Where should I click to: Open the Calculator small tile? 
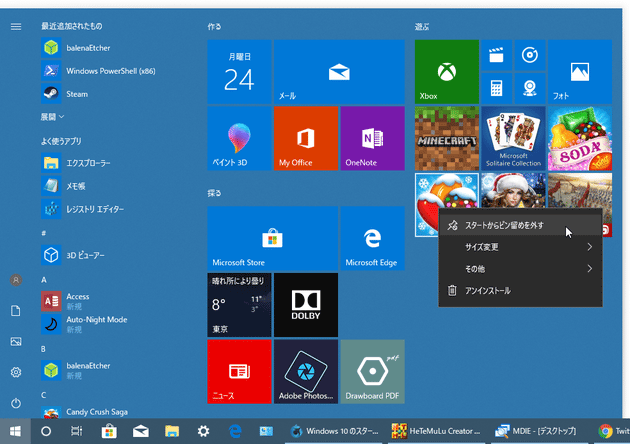[x=497, y=88]
